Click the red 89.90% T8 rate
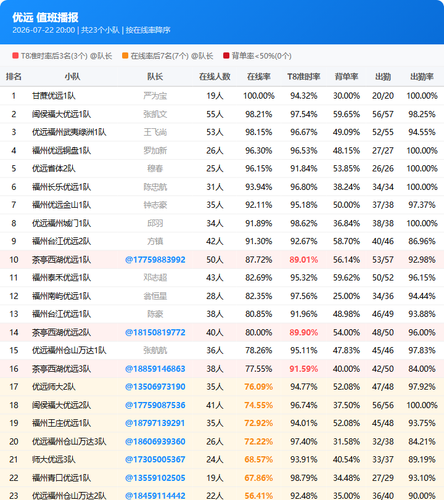Viewport: 444px width, 500px height. [x=304, y=332]
